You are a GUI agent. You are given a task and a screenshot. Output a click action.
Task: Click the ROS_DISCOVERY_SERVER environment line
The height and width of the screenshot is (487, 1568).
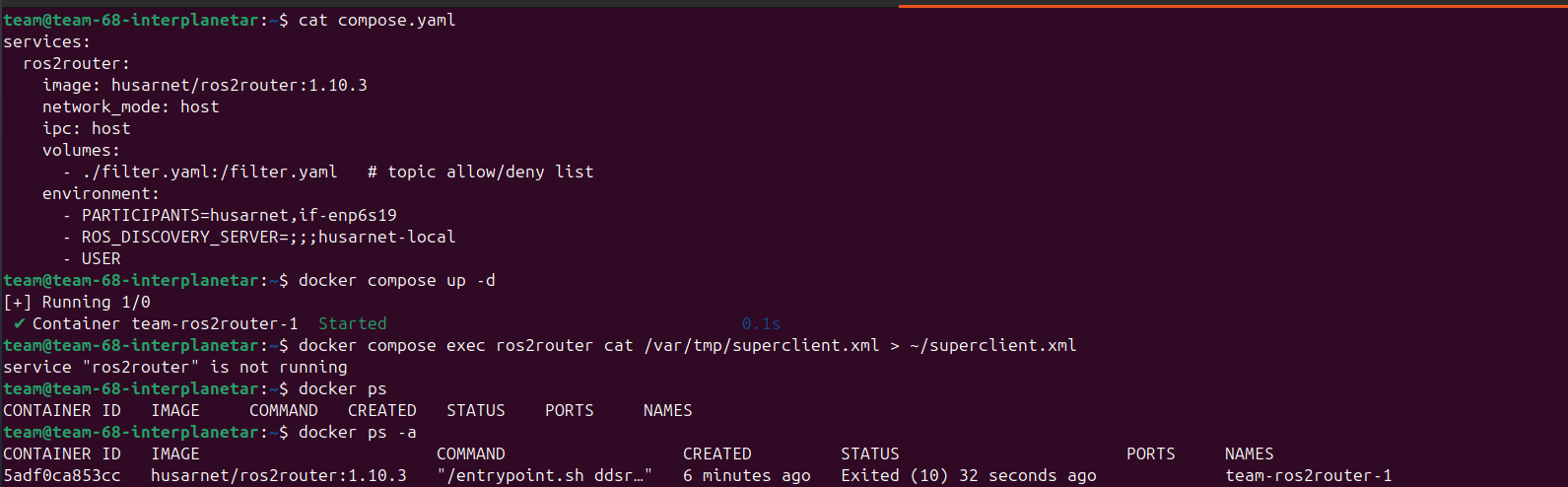click(x=269, y=237)
